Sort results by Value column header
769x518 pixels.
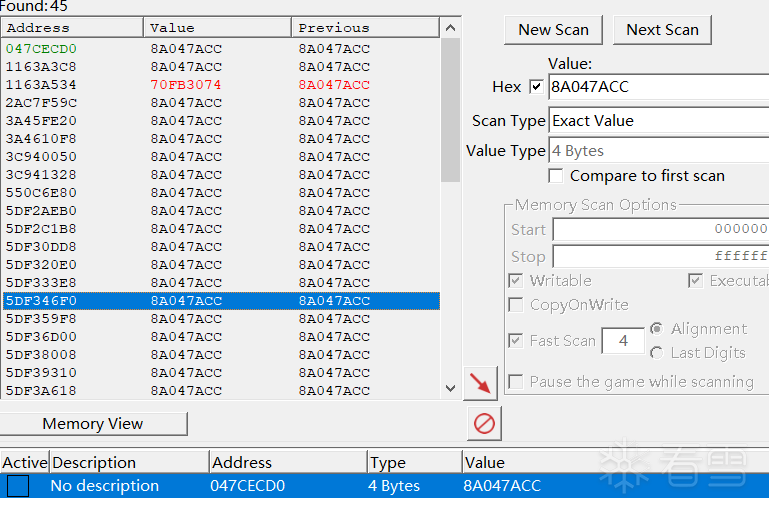point(218,27)
